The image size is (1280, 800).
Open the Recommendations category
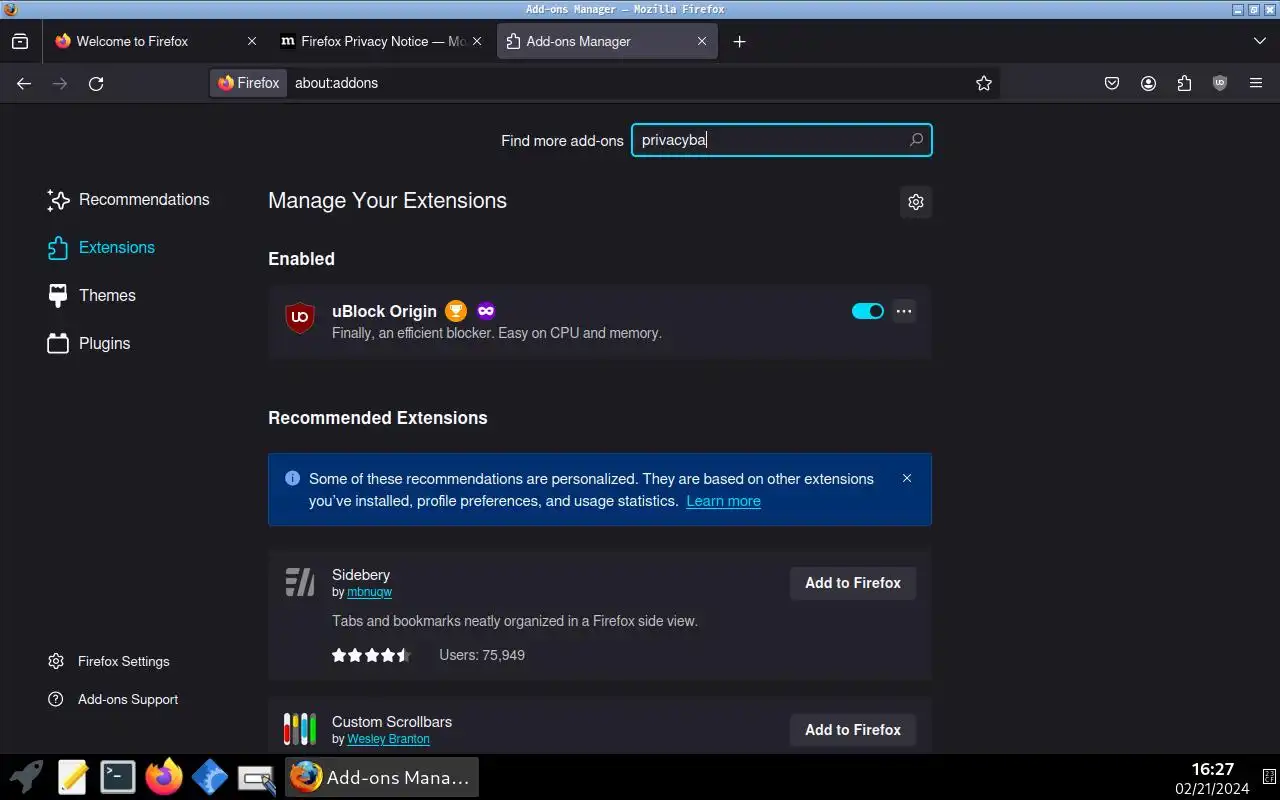(128, 200)
